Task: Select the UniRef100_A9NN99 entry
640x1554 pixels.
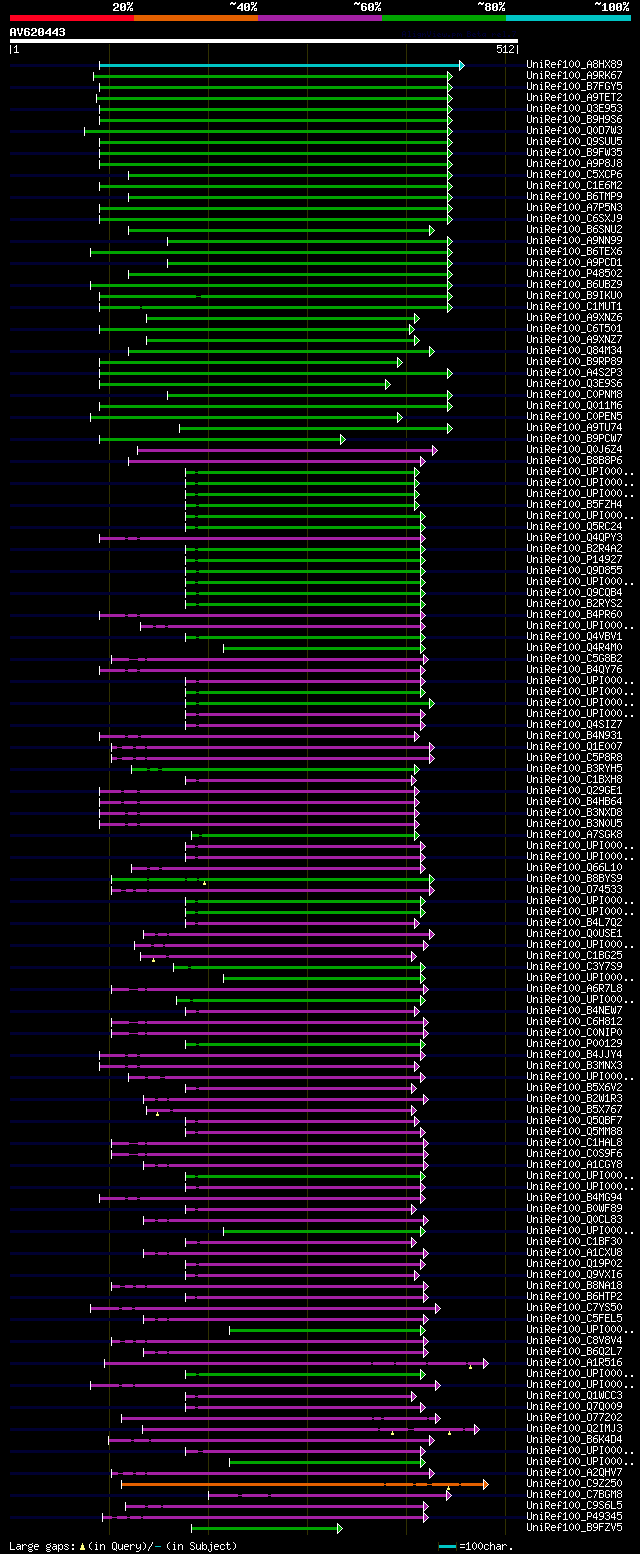Action: 574,241
